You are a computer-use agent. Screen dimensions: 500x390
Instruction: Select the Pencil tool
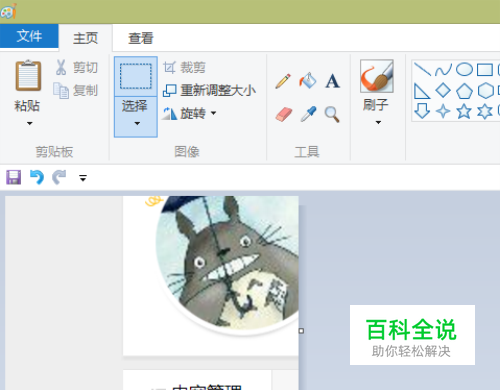click(283, 81)
